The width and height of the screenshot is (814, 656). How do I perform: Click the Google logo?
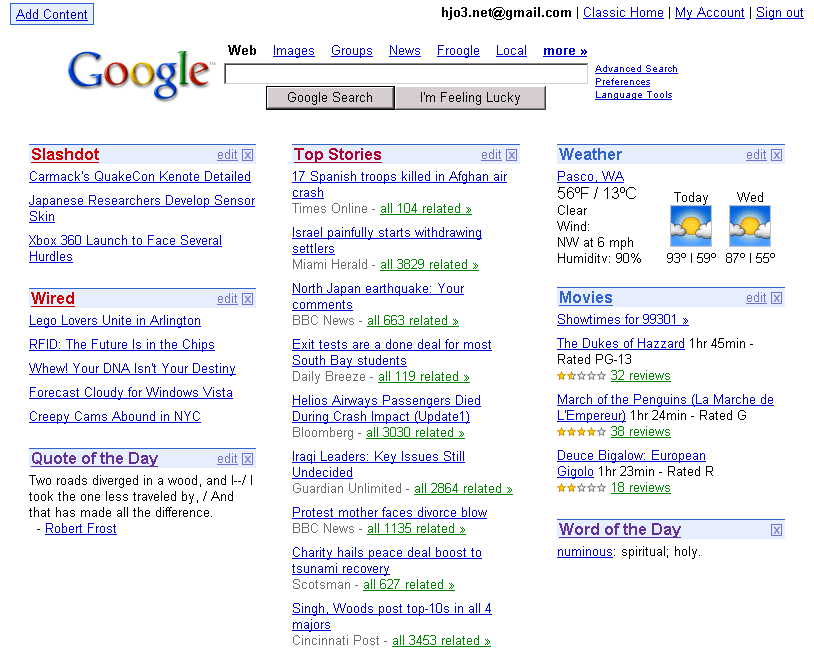click(x=141, y=74)
